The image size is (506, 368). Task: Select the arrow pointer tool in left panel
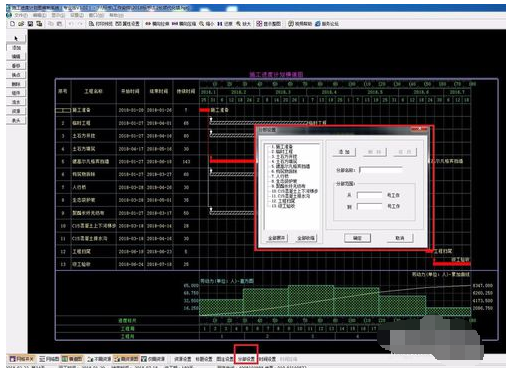pyautogui.click(x=16, y=38)
